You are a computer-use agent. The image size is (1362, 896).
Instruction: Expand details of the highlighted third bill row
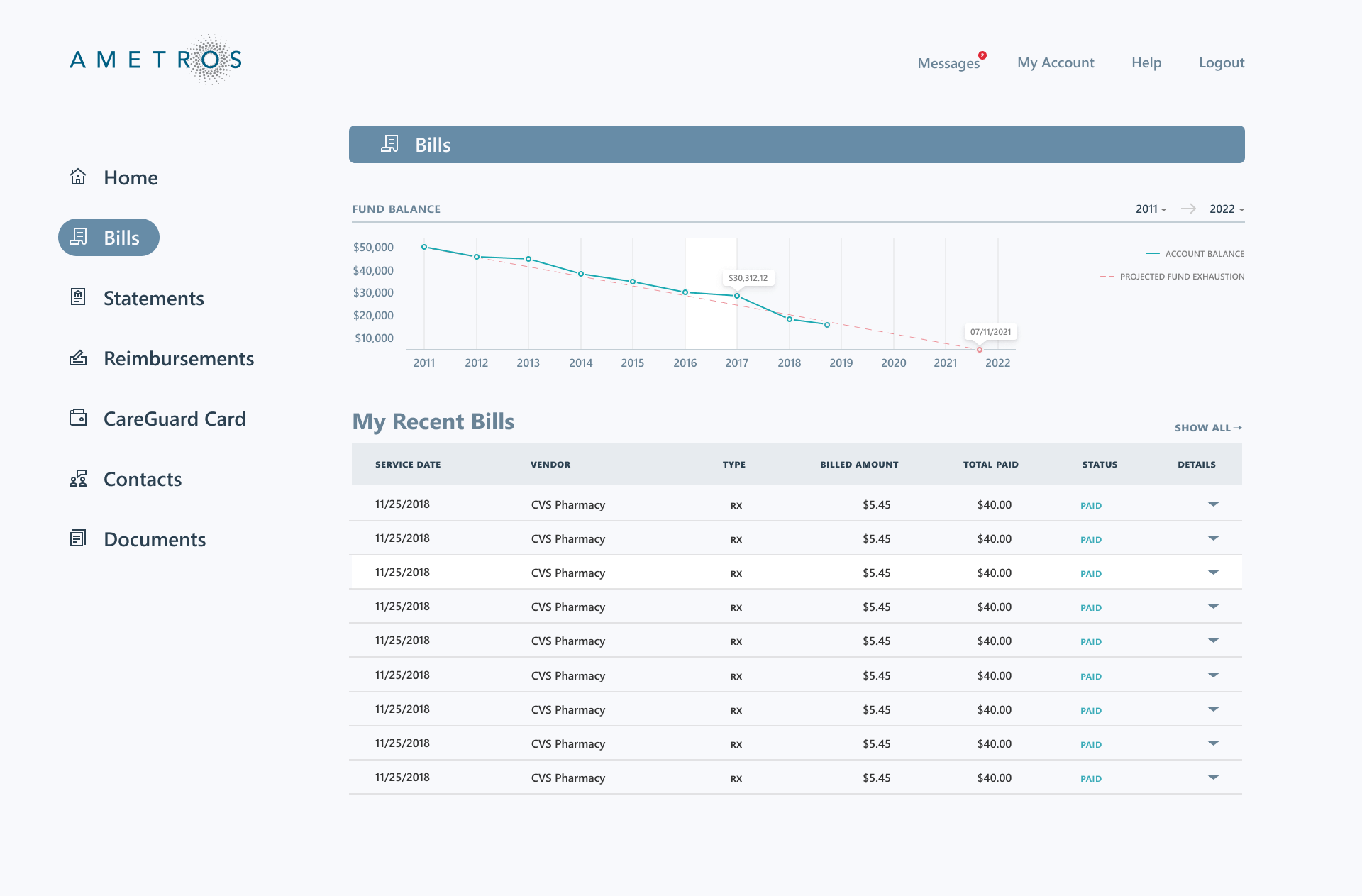1213,573
